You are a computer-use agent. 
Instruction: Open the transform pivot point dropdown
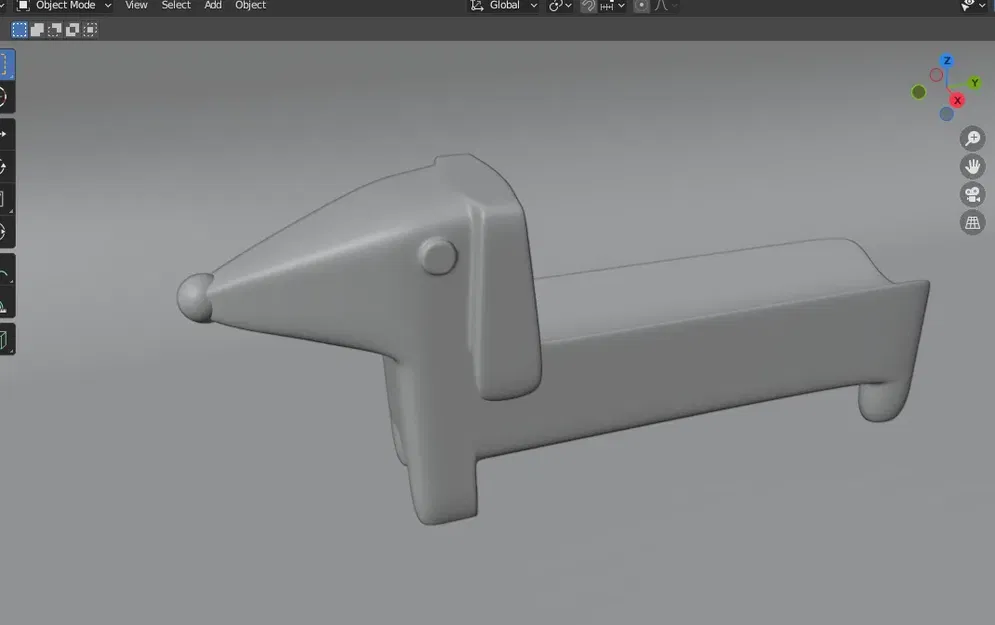(x=560, y=6)
